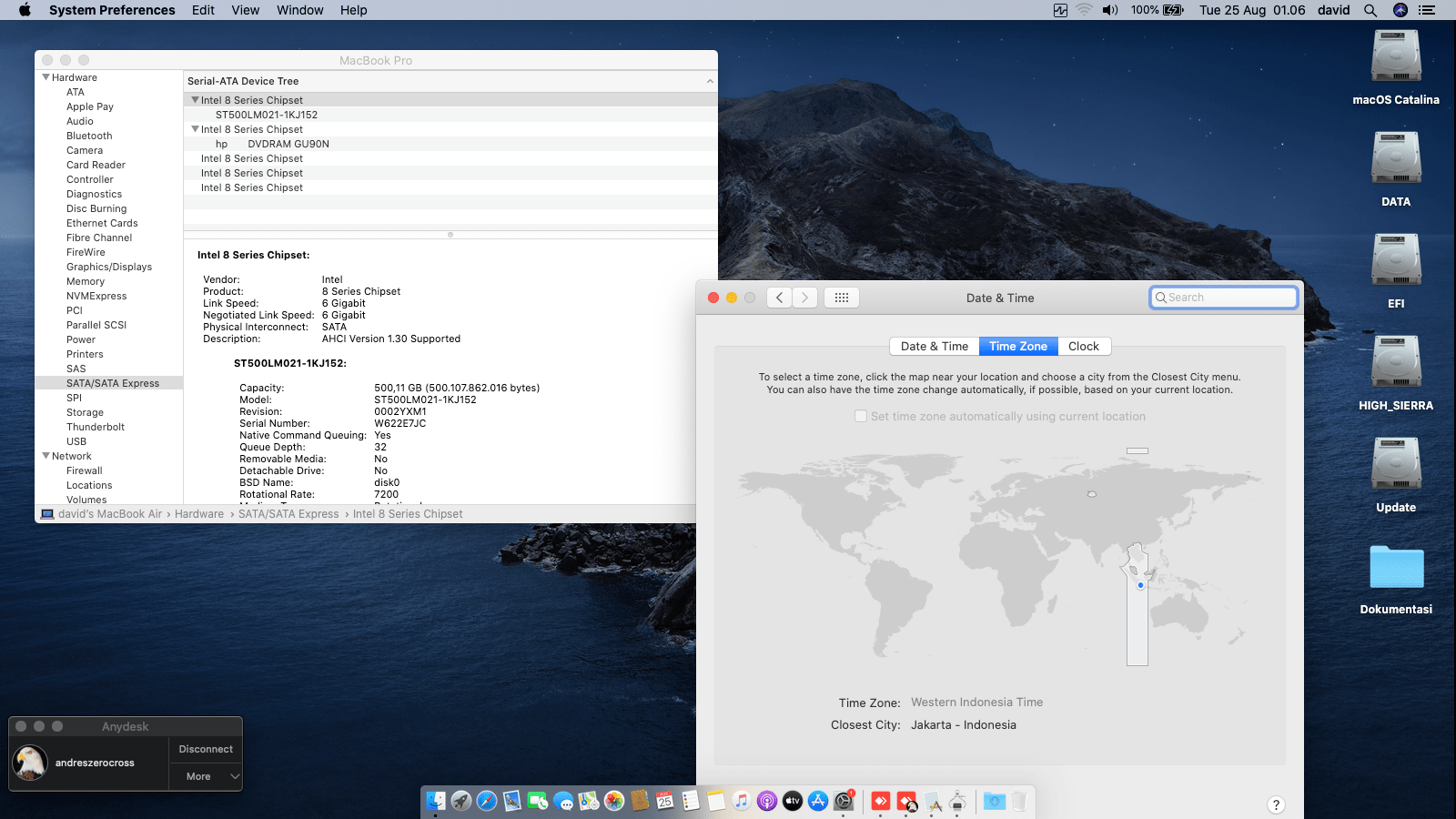1456x819 pixels.
Task: Click the time zone world map
Action: 999,555
